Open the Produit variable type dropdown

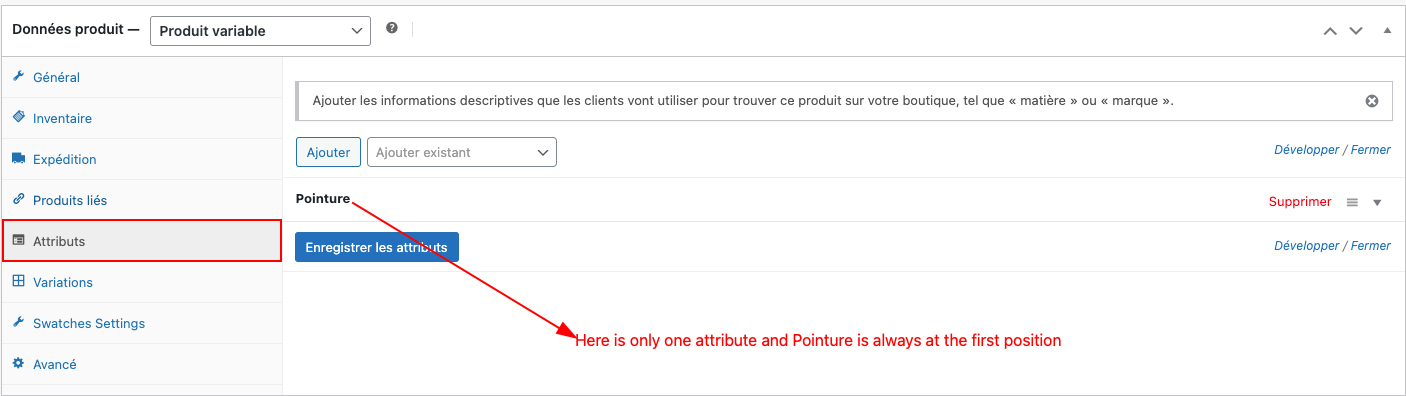pos(260,31)
